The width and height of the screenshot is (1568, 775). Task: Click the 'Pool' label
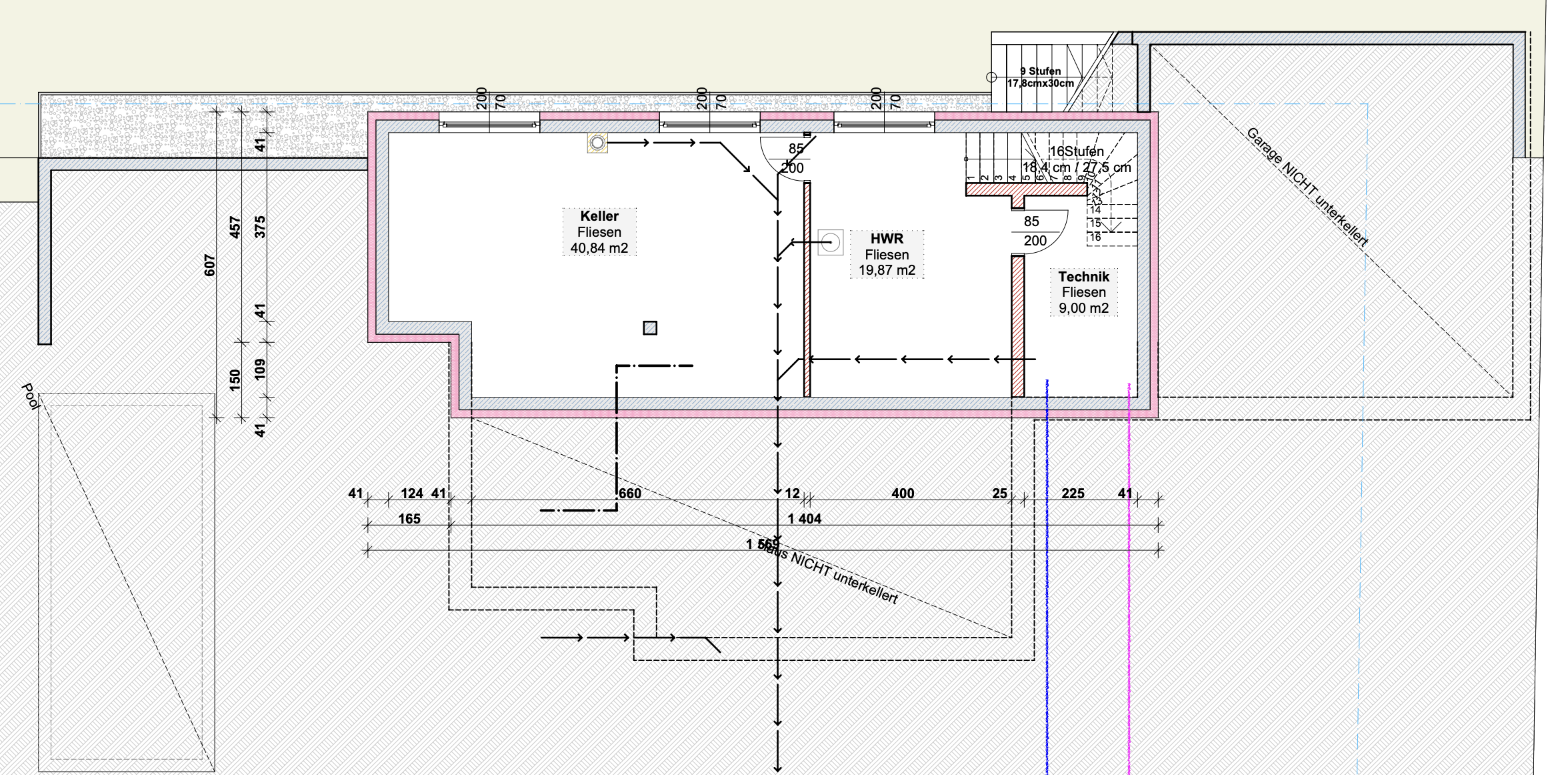[30, 397]
